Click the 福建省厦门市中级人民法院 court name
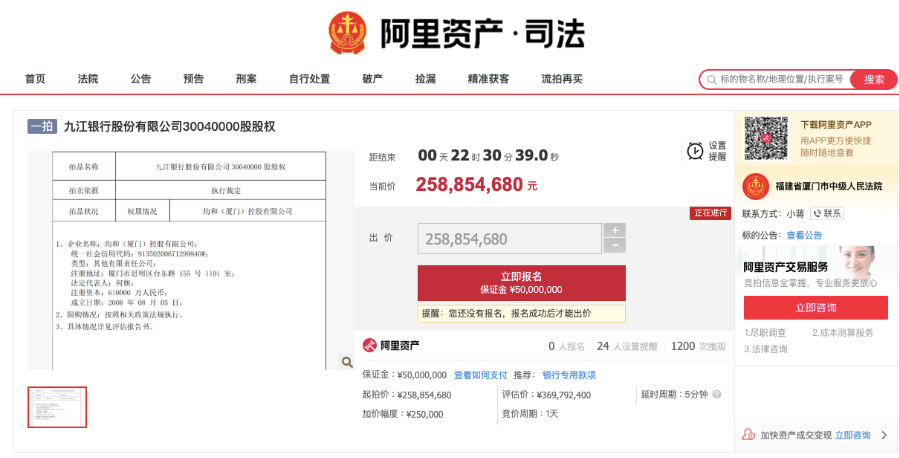899x458 pixels. pos(828,186)
